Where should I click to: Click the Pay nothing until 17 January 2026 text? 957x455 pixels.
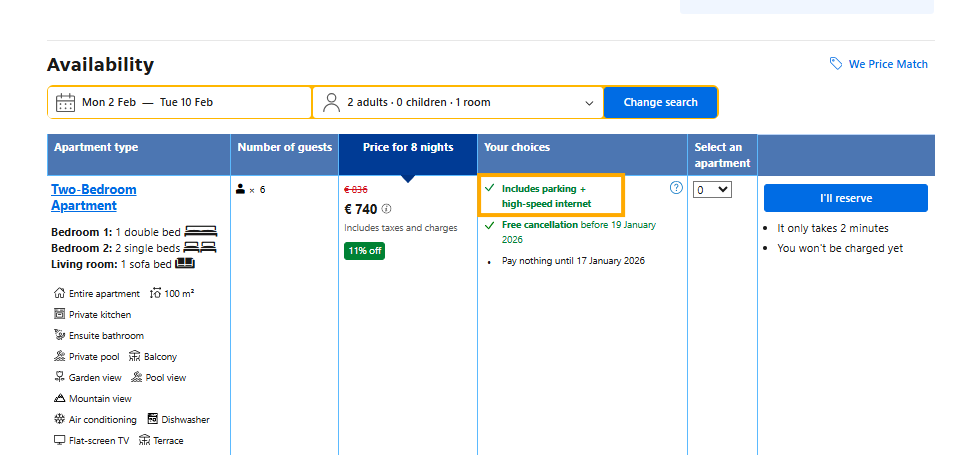tap(573, 261)
